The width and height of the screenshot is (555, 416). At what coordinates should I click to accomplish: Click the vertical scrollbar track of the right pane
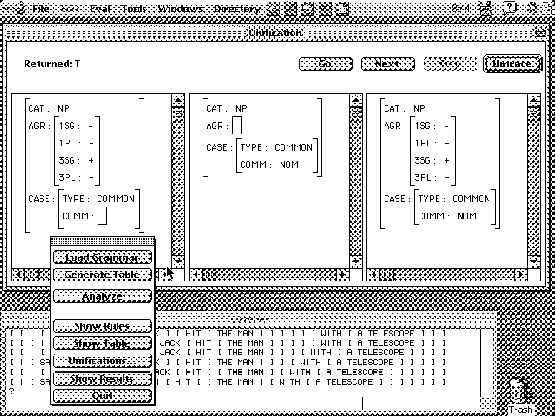pos(534,181)
